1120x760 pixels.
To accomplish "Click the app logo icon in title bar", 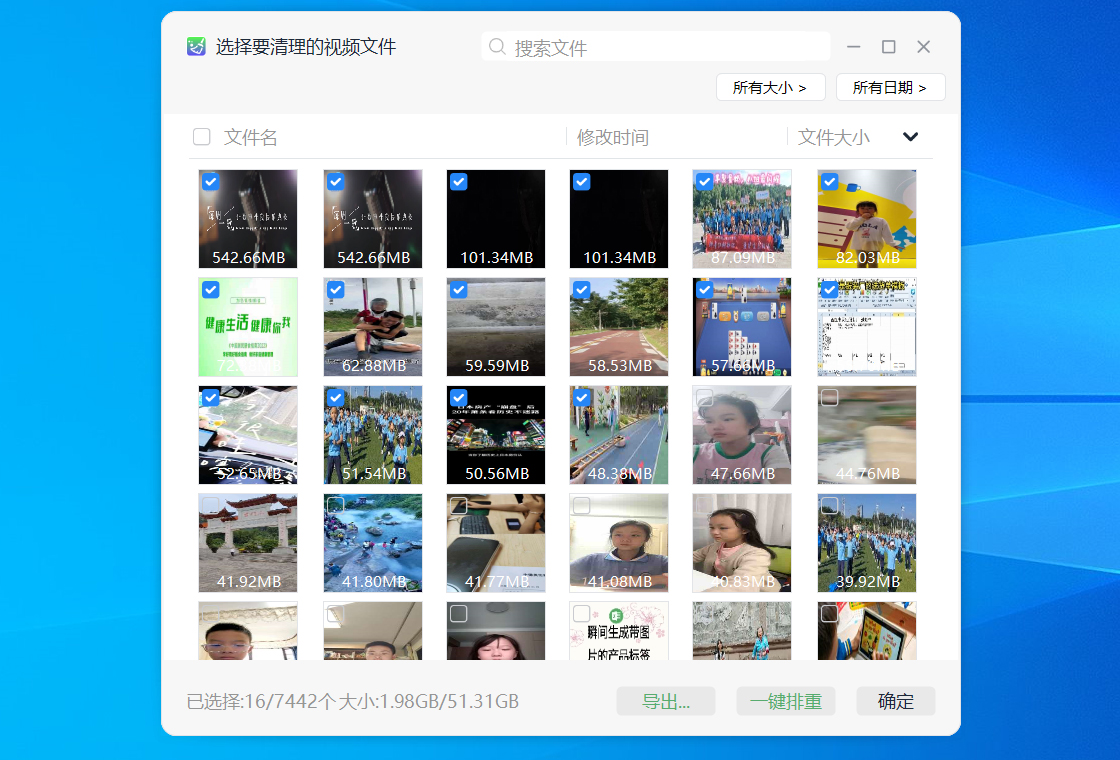I will 193,46.
